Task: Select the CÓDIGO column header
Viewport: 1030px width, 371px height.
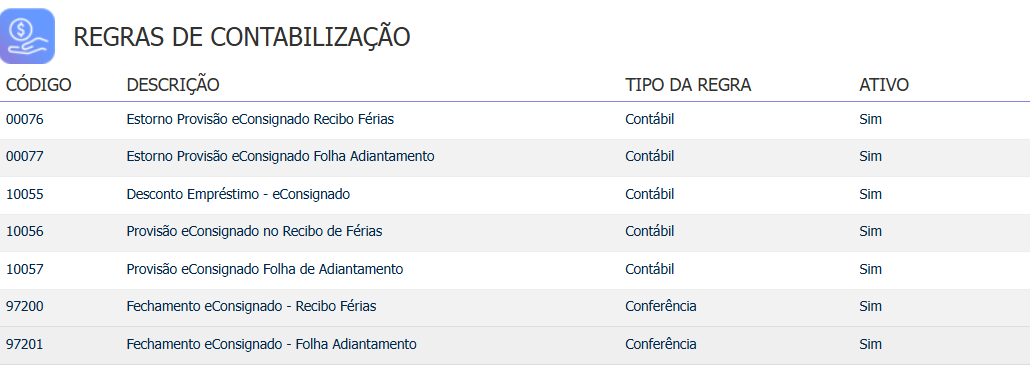Action: tap(39, 85)
